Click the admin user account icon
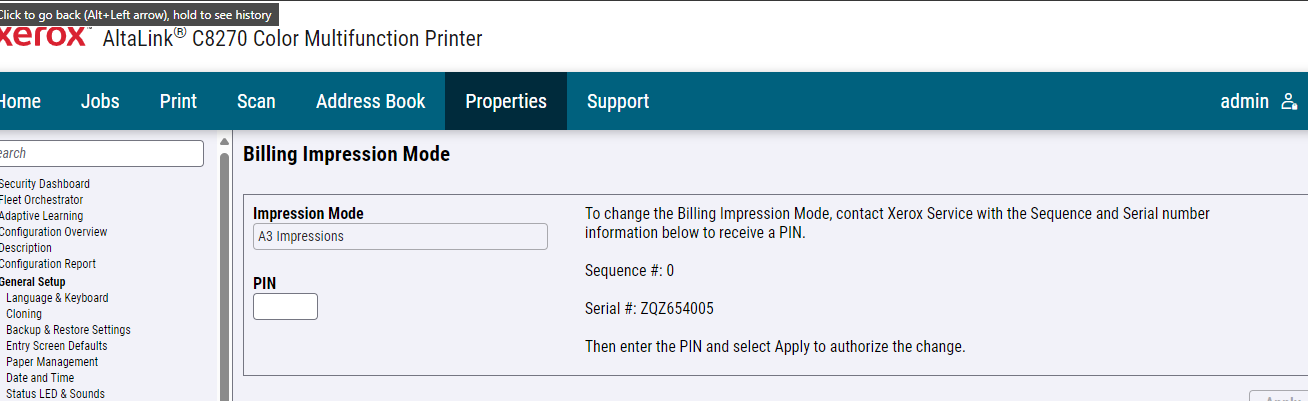 [x=1289, y=101]
